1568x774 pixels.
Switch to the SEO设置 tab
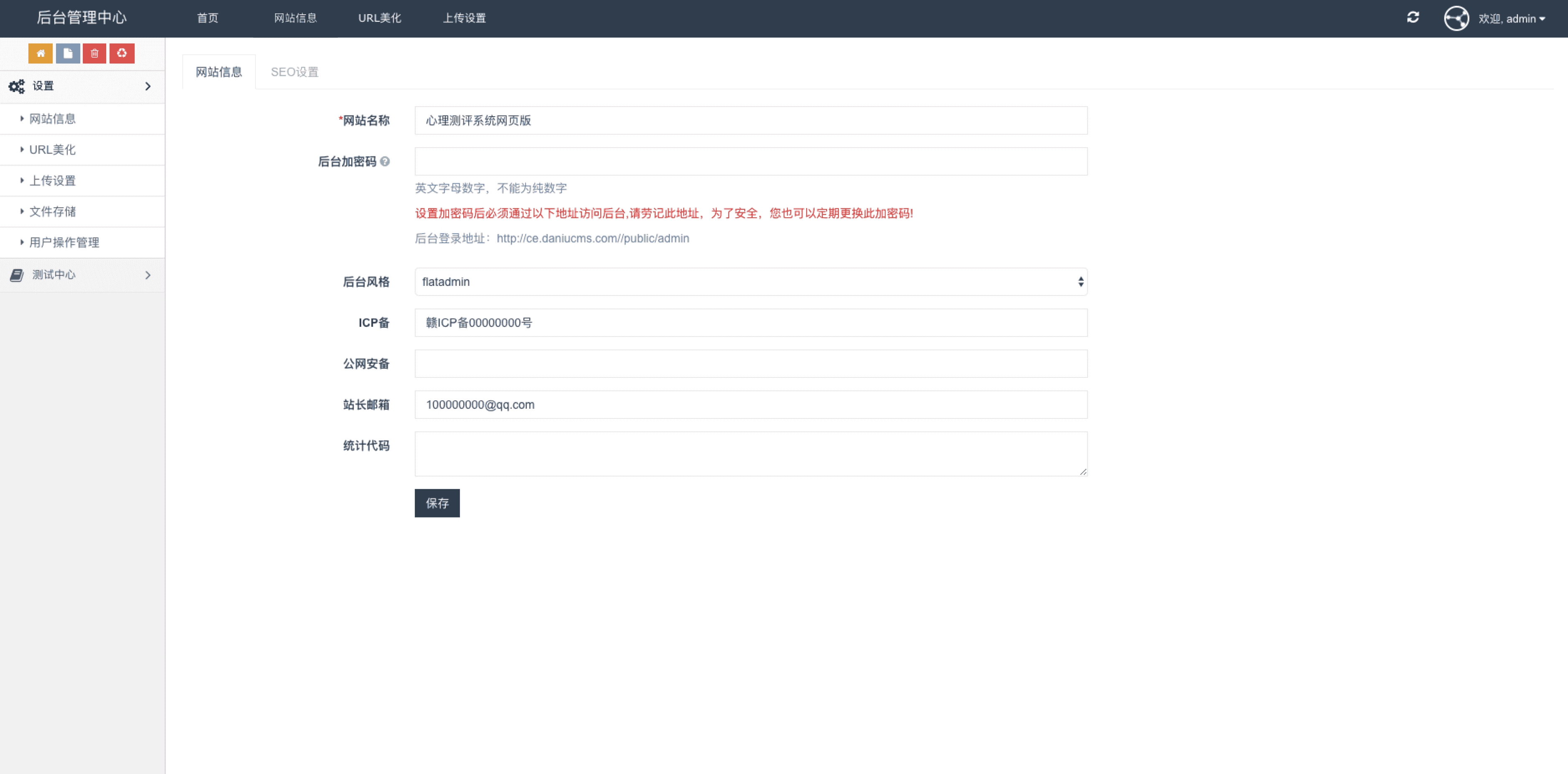coord(295,72)
